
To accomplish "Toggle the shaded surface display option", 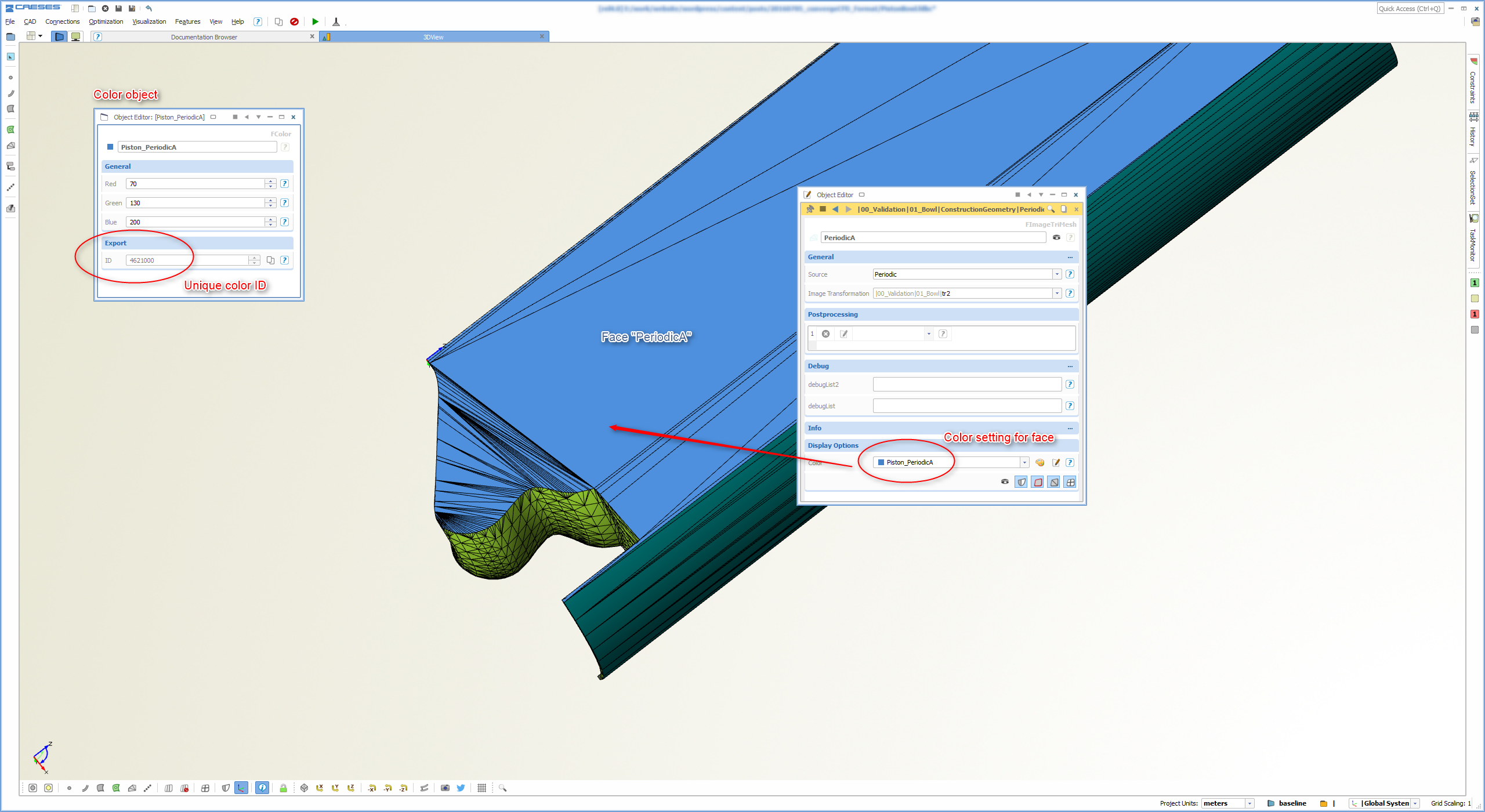I will pyautogui.click(x=1022, y=482).
